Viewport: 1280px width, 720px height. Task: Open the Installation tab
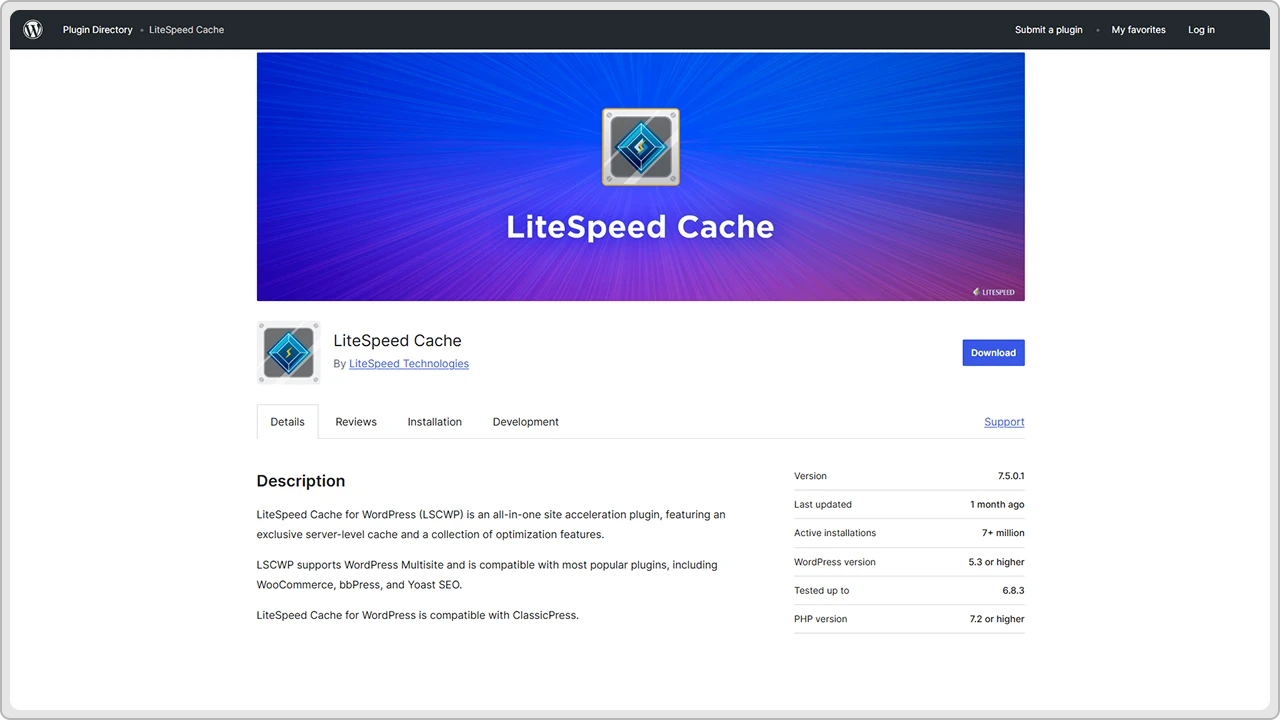434,421
